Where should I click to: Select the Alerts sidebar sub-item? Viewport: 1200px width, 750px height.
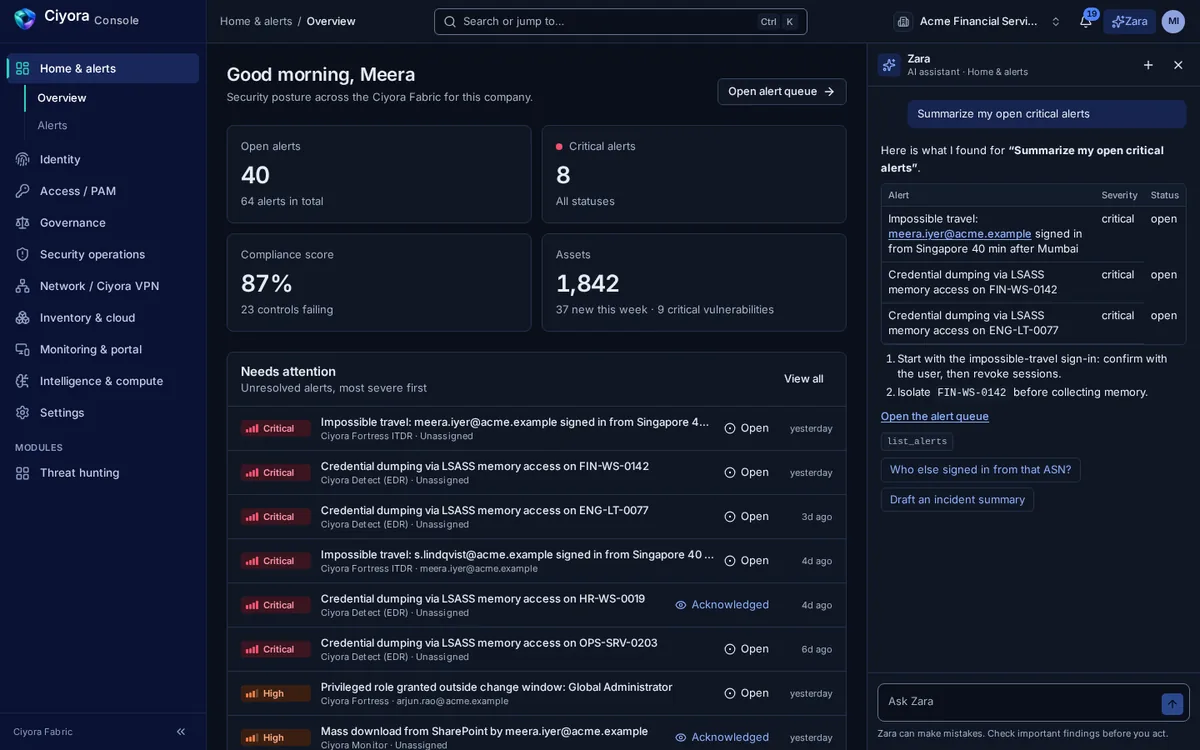[x=52, y=125]
